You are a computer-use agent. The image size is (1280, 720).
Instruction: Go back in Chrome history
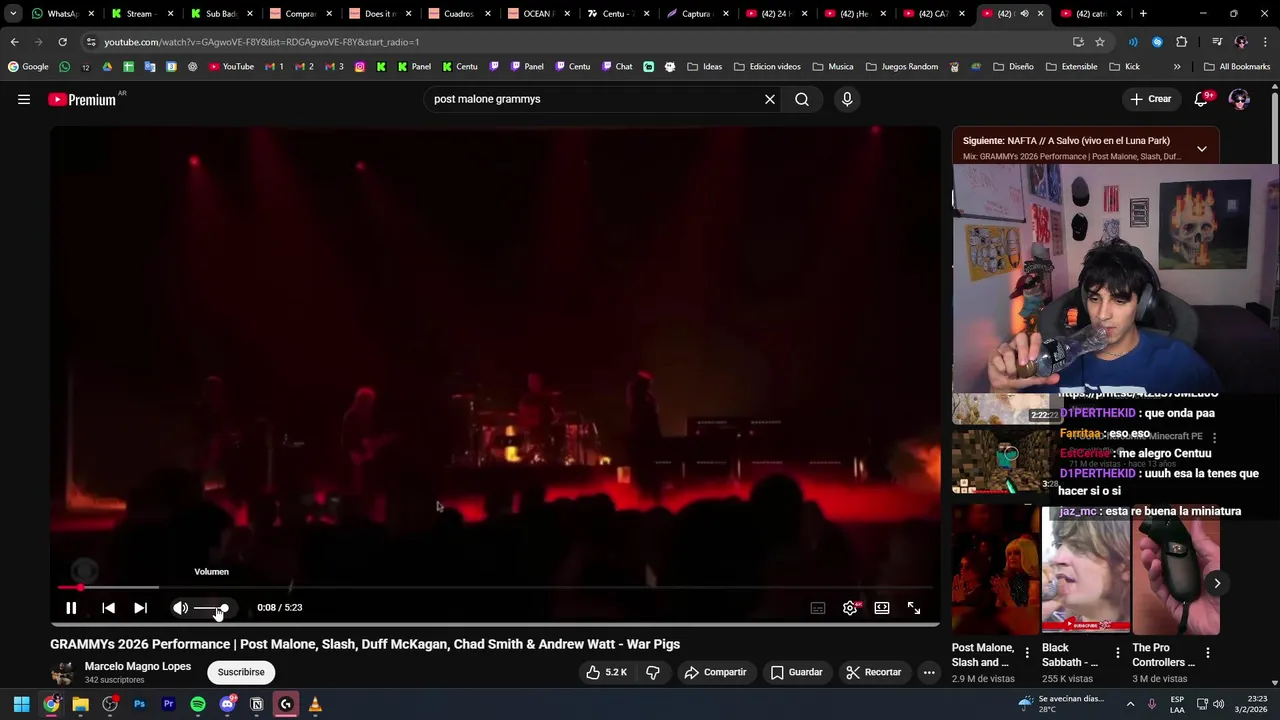point(14,42)
